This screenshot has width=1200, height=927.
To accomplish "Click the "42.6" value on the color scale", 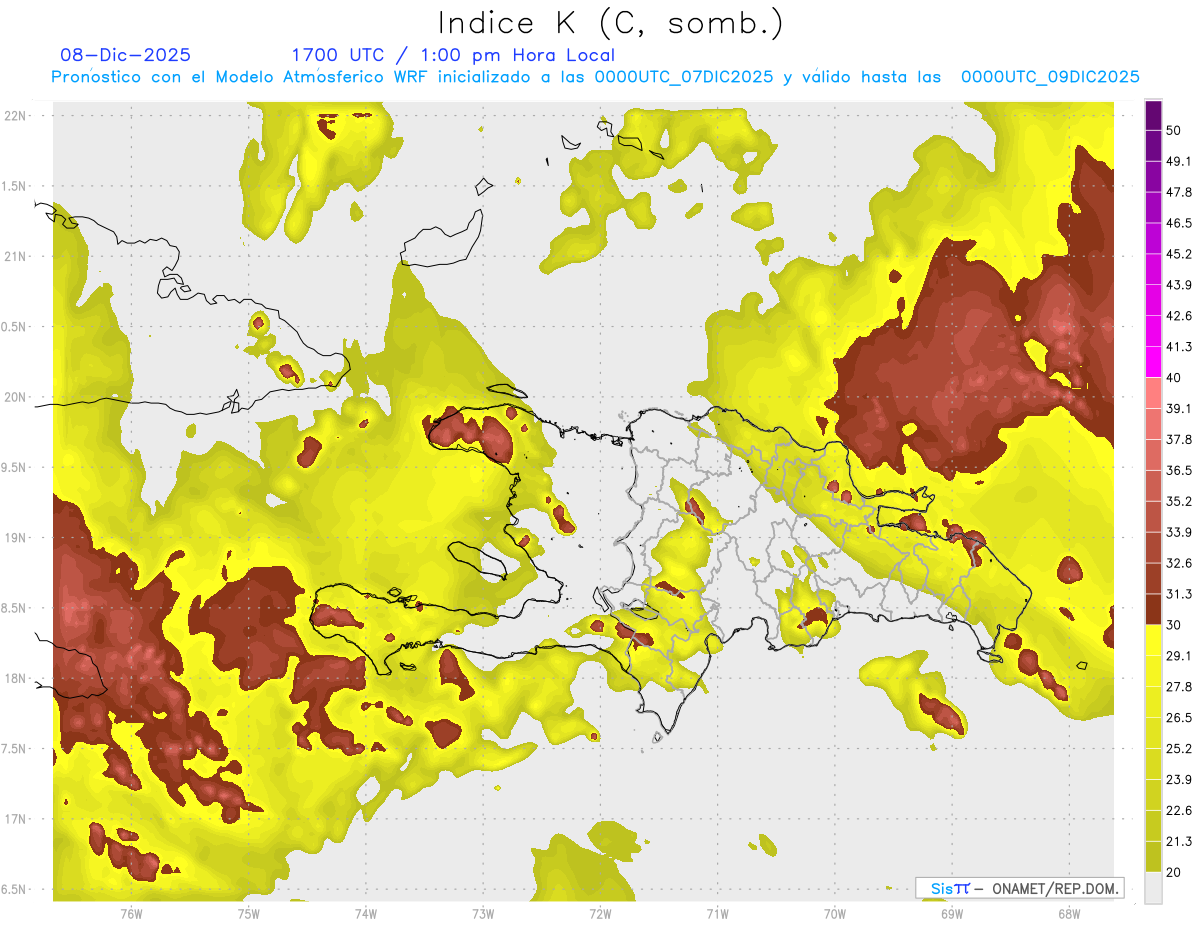I will (x=1179, y=316).
